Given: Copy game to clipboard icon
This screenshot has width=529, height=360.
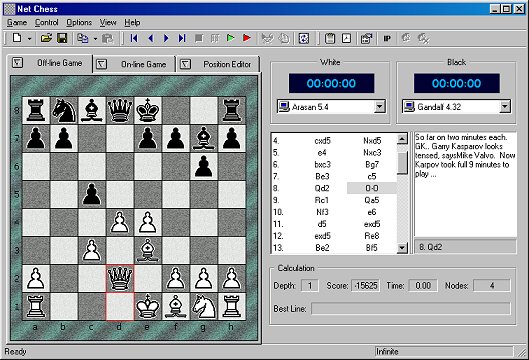Looking at the screenshot, I should (x=83, y=38).
